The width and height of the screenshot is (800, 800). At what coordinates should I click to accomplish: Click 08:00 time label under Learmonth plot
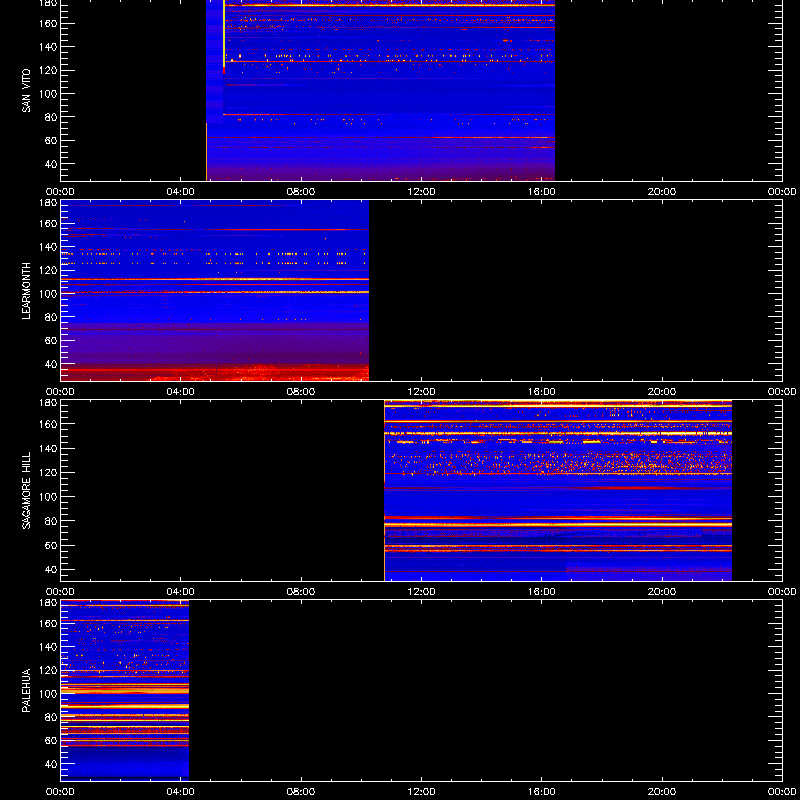301,392
